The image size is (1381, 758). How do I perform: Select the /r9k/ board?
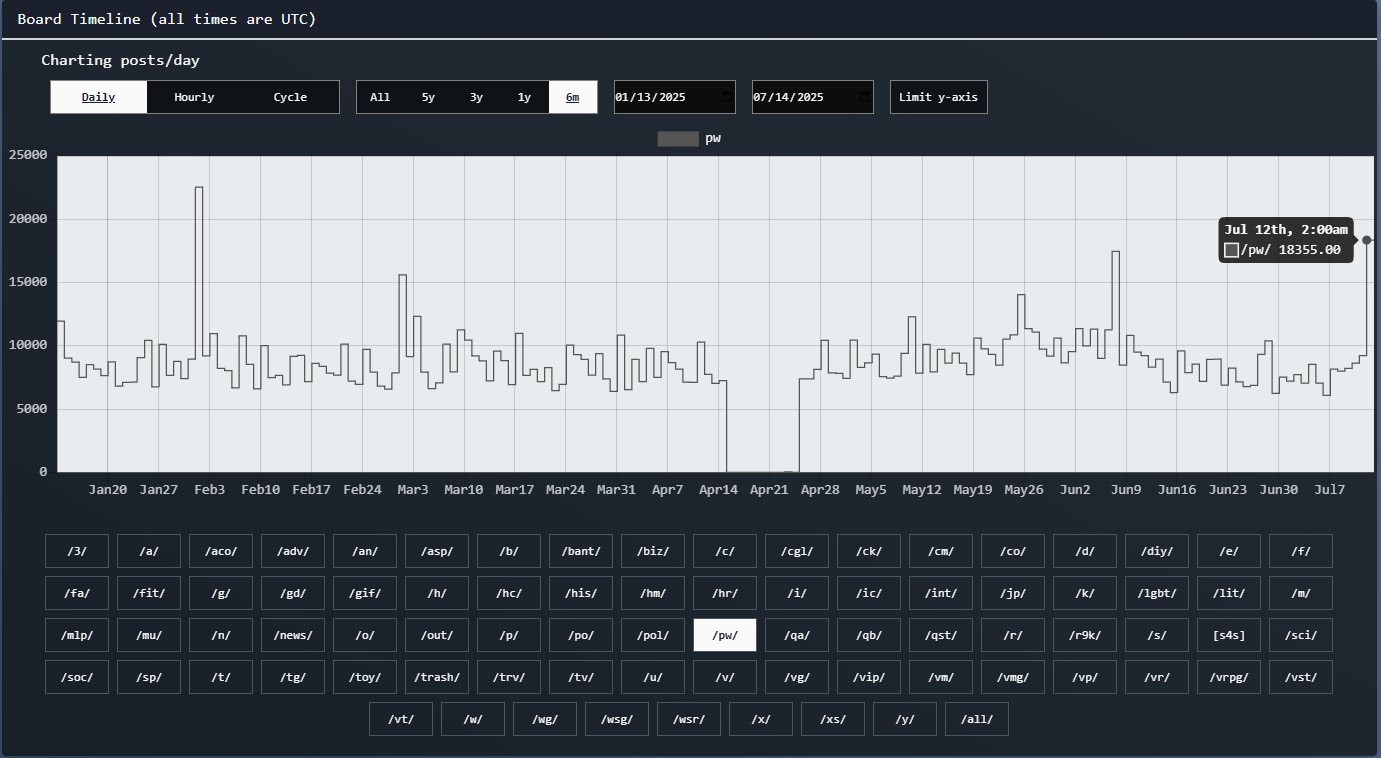(1085, 635)
